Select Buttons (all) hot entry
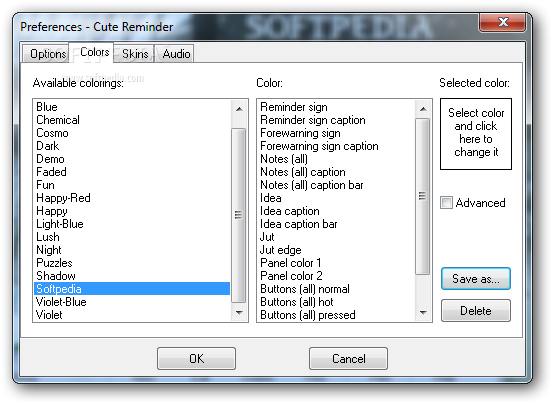 pyautogui.click(x=337, y=302)
